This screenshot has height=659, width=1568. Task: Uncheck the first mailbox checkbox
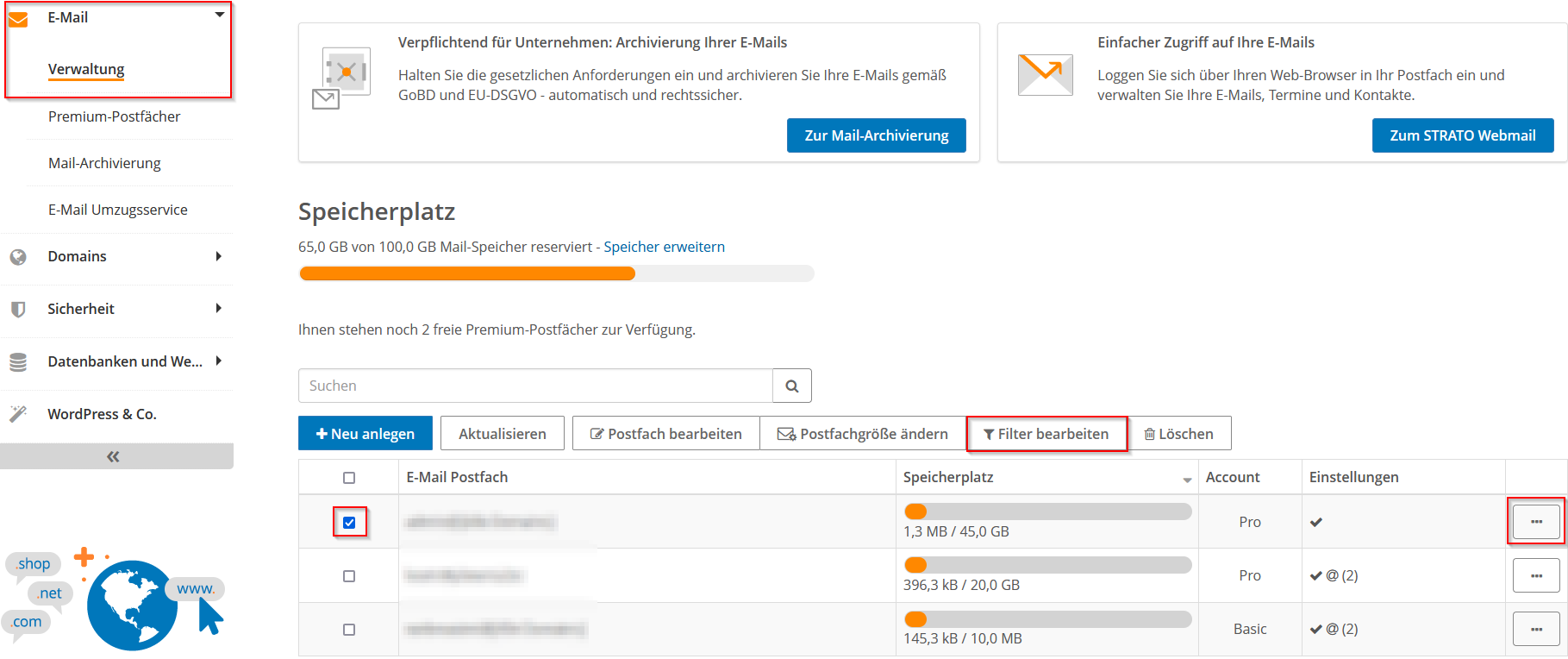click(x=349, y=523)
